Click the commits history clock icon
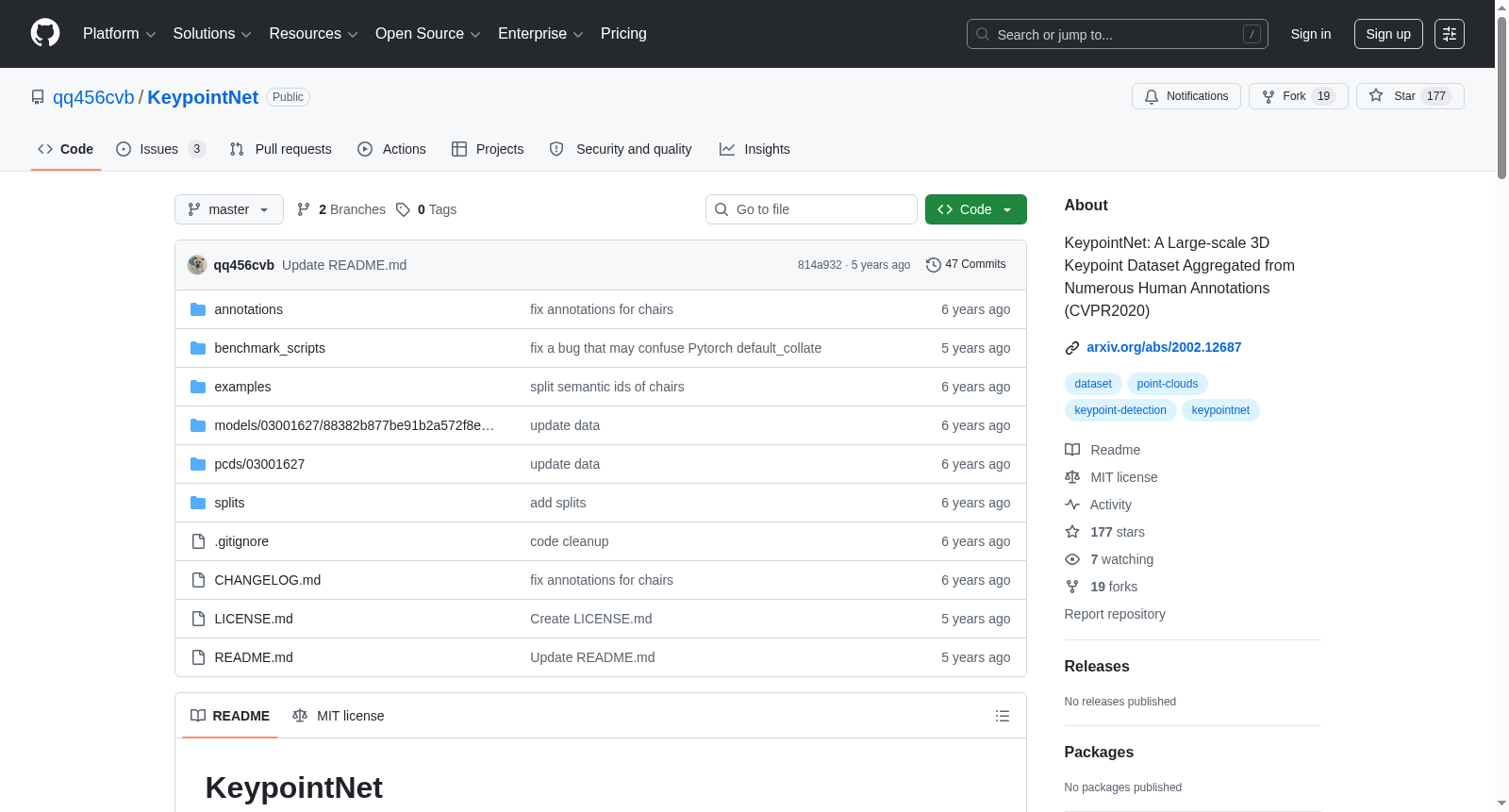 (x=934, y=265)
